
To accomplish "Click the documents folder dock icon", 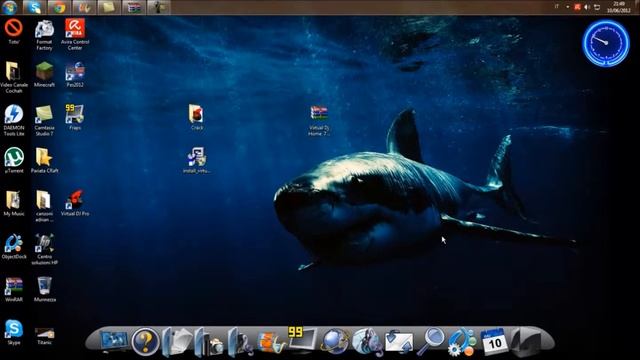I will pos(176,341).
